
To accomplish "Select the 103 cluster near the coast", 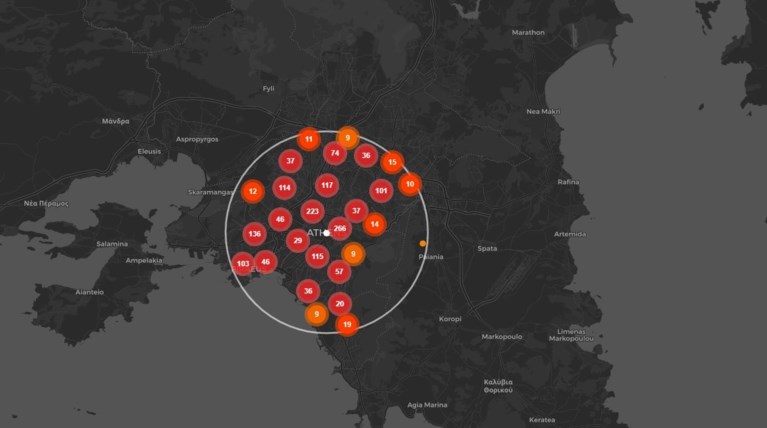I will tap(242, 264).
